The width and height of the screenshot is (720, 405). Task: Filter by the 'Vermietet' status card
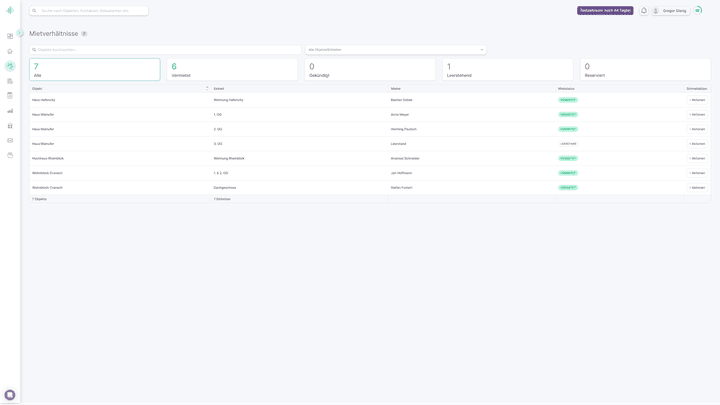(x=232, y=69)
